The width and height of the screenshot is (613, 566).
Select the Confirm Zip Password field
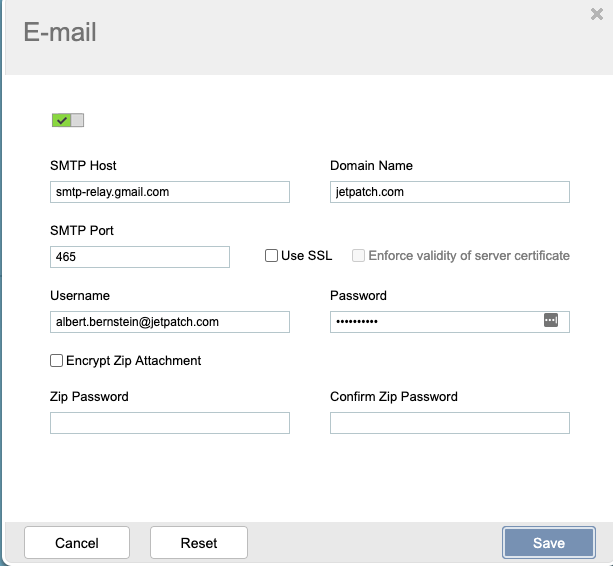click(x=450, y=423)
